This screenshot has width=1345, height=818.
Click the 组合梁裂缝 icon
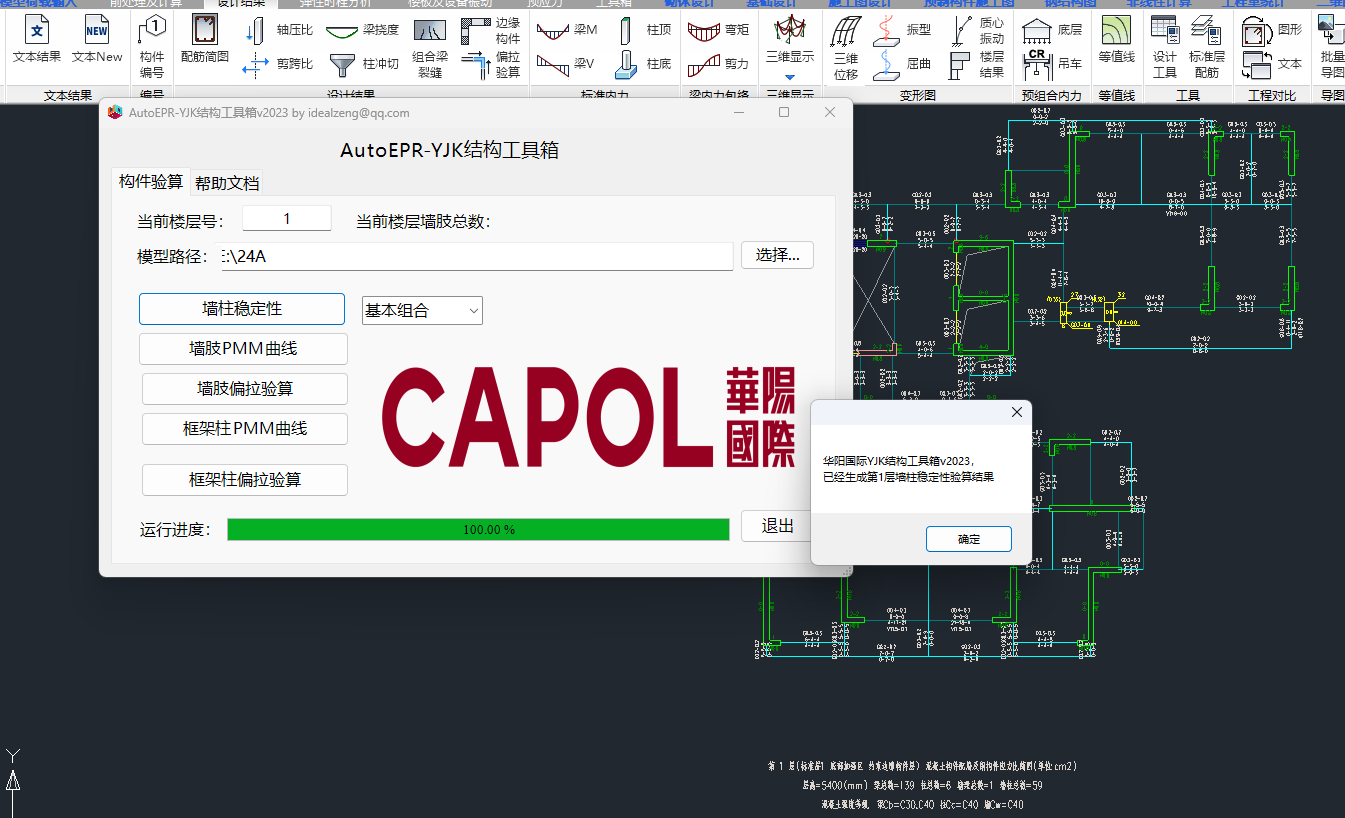tap(429, 46)
